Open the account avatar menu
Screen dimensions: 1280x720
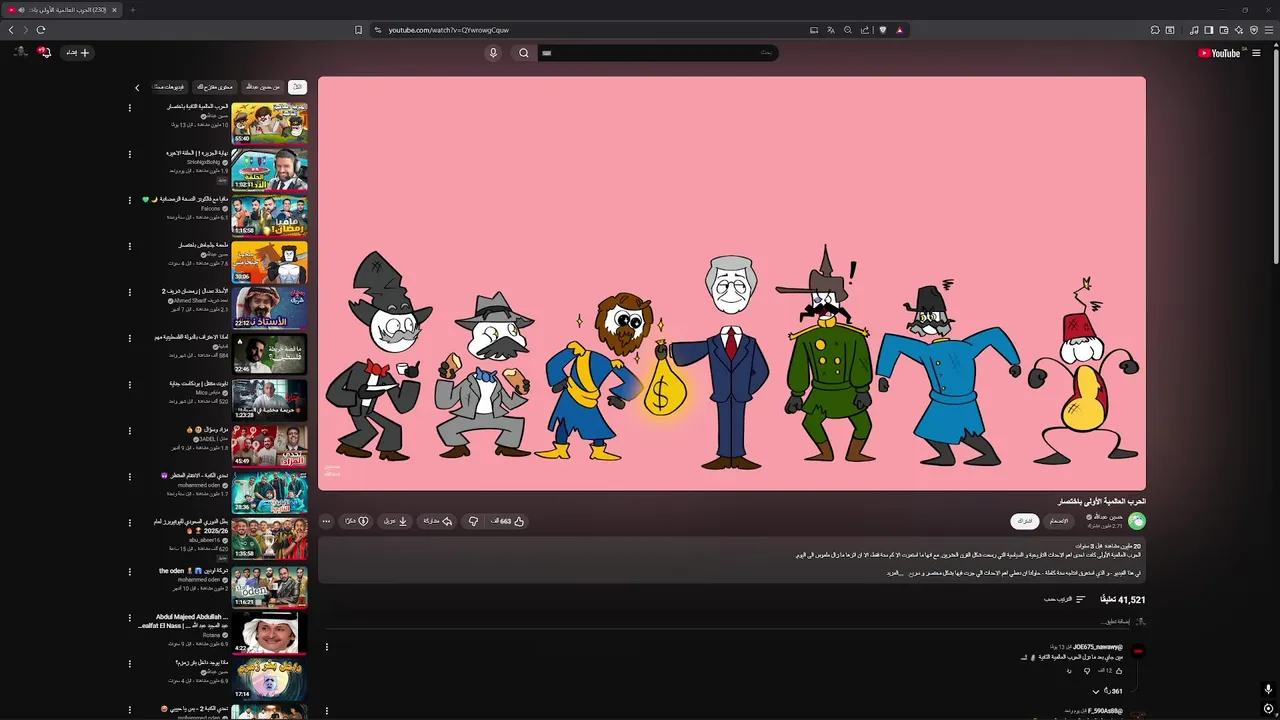tap(20, 52)
